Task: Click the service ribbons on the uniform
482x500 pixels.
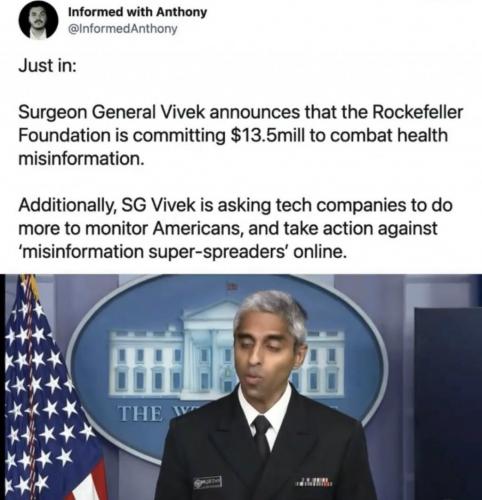Action: 315,481
